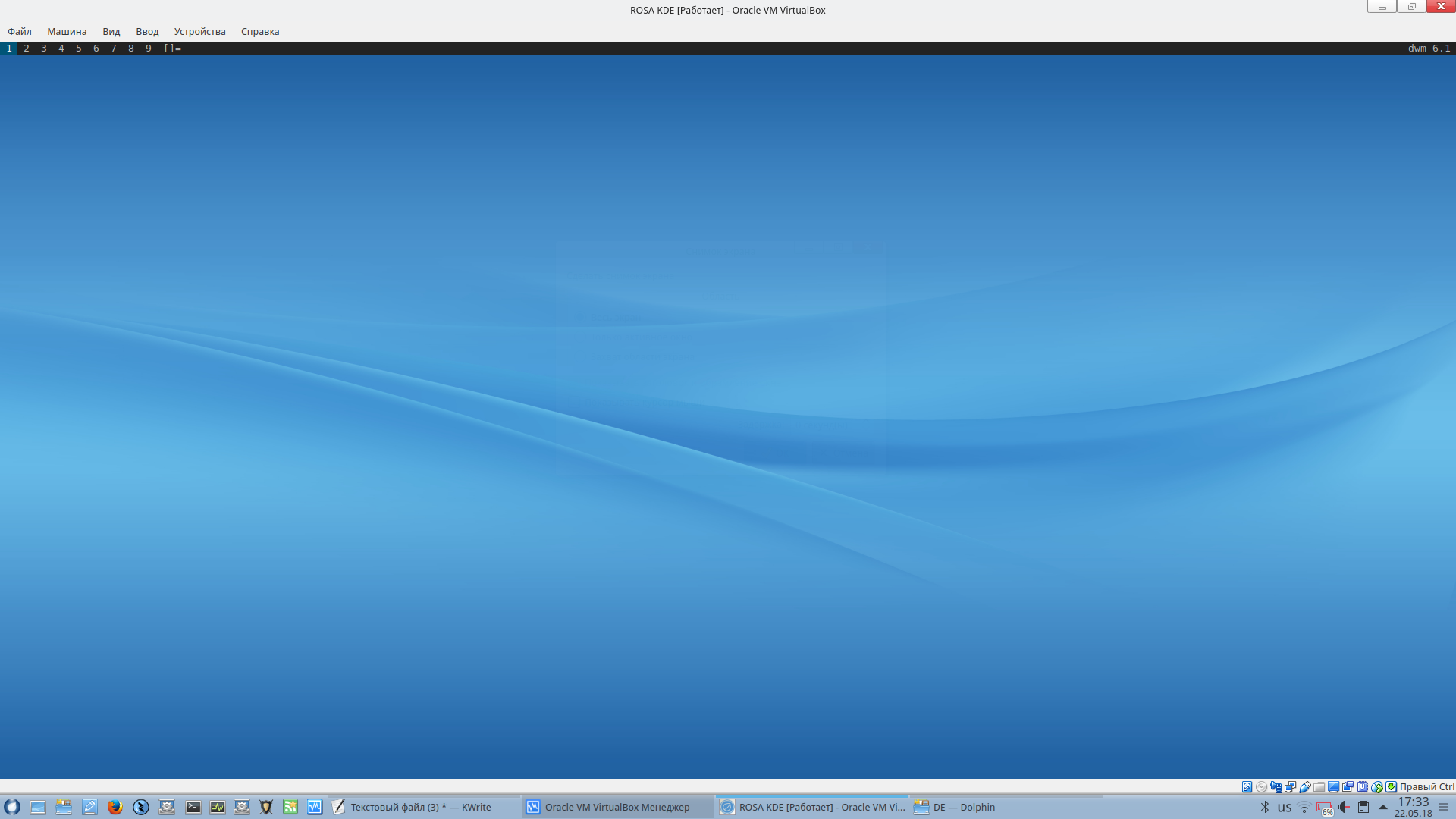The width and height of the screenshot is (1456, 819).
Task: Toggle Bluetooth from the system tray
Action: click(1264, 807)
